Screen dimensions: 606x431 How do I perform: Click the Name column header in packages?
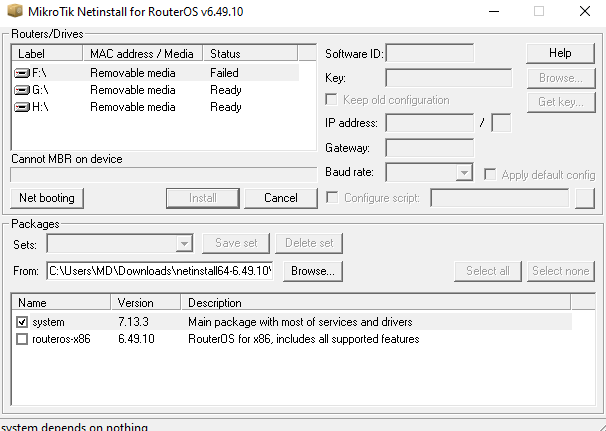(61, 302)
